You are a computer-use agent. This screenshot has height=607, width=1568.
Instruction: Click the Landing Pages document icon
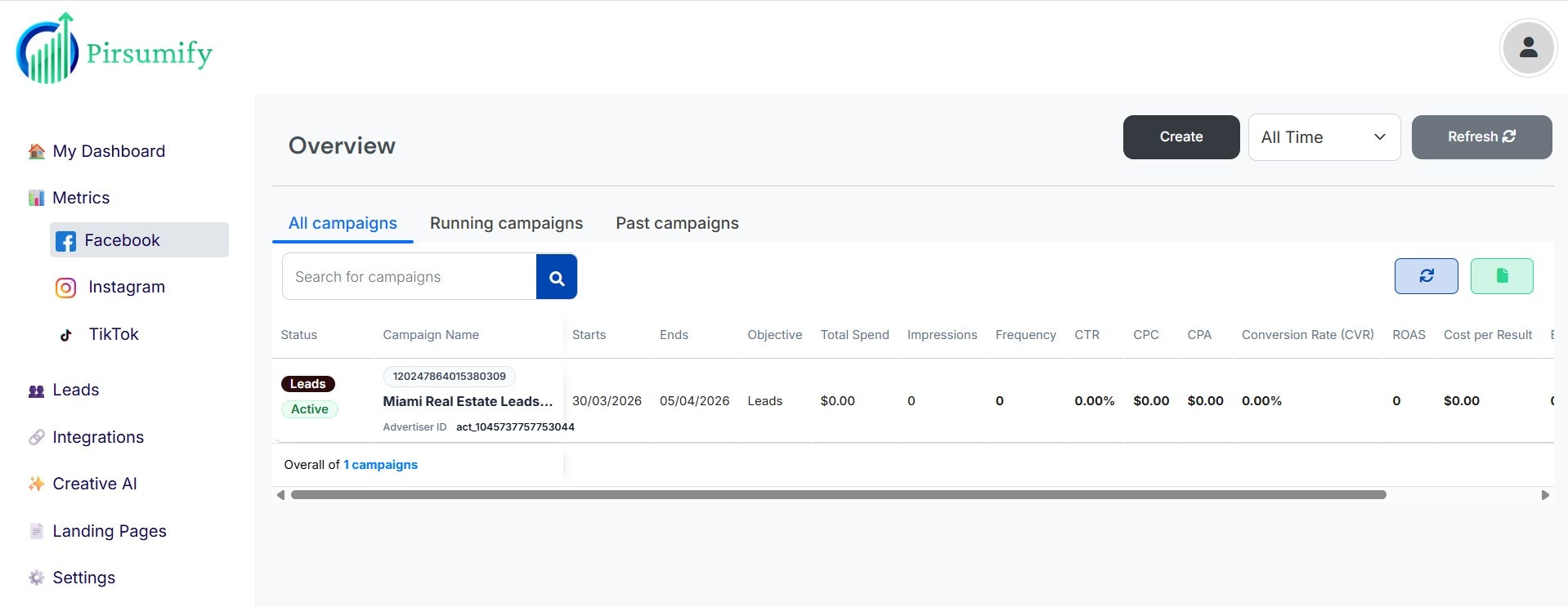[37, 531]
